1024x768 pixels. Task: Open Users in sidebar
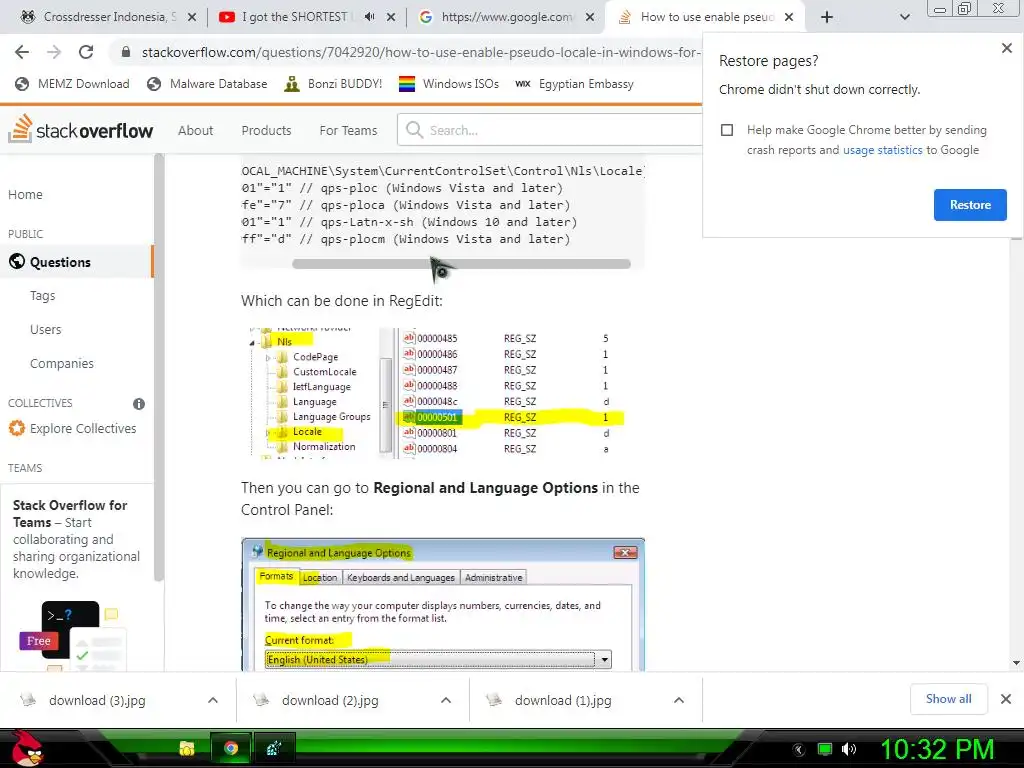46,330
